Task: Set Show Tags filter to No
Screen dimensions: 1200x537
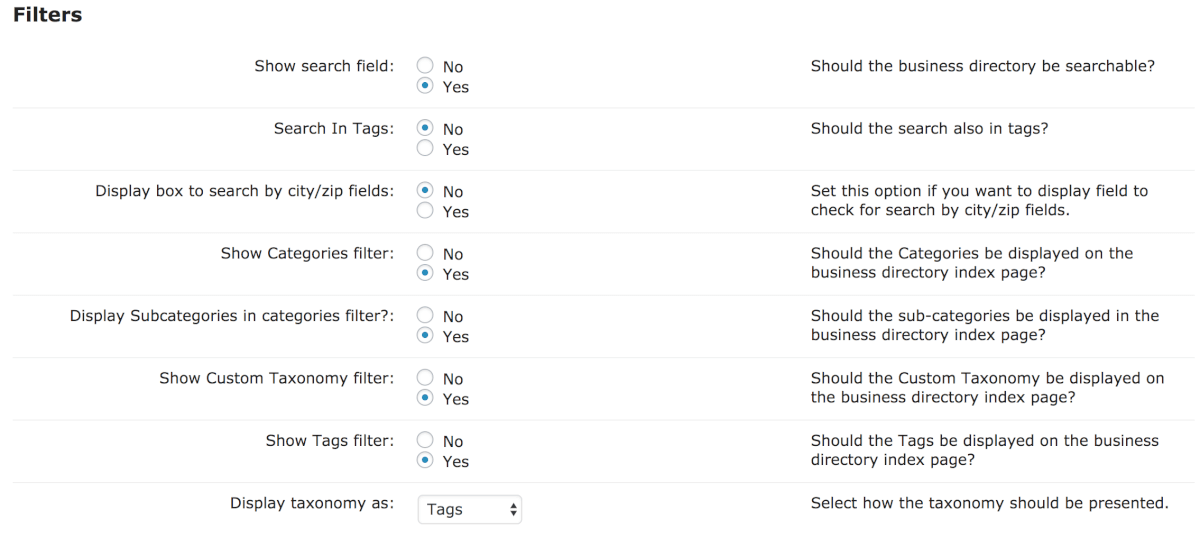Action: (x=425, y=441)
